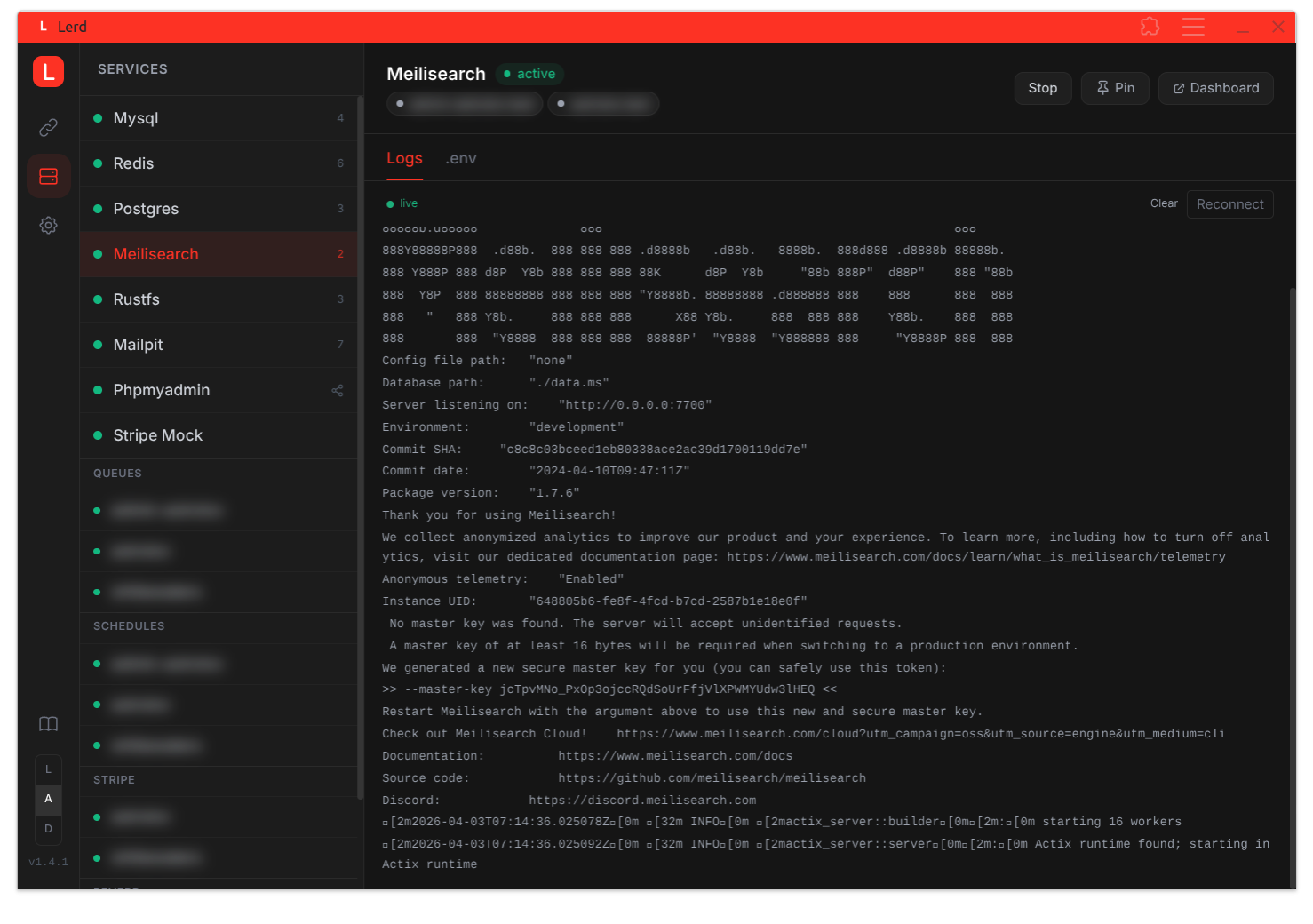Screen dimensions: 1313x924
Task: Select the Phpmyadmin service
Action: tap(219, 390)
